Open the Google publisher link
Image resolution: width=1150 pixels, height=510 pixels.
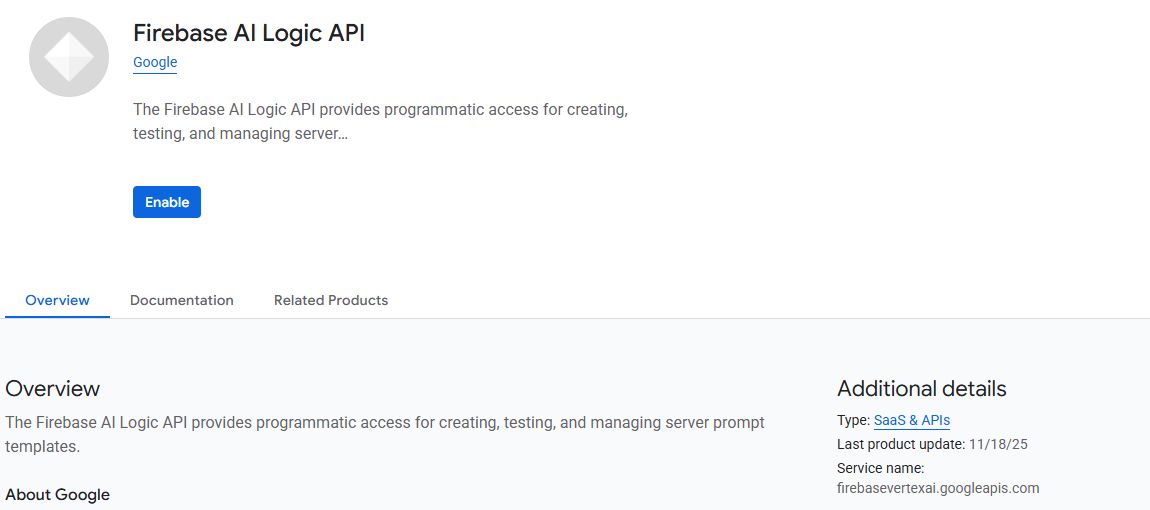155,62
